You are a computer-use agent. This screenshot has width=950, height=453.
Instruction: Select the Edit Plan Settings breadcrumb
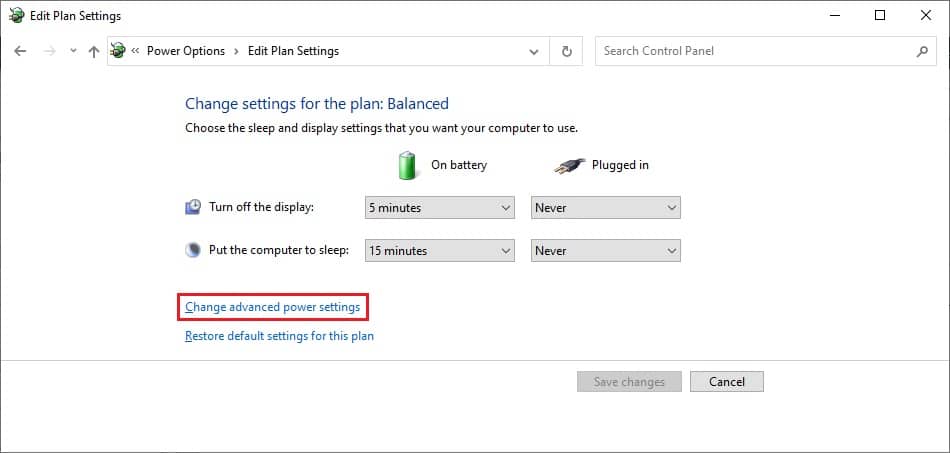pyautogui.click(x=293, y=51)
